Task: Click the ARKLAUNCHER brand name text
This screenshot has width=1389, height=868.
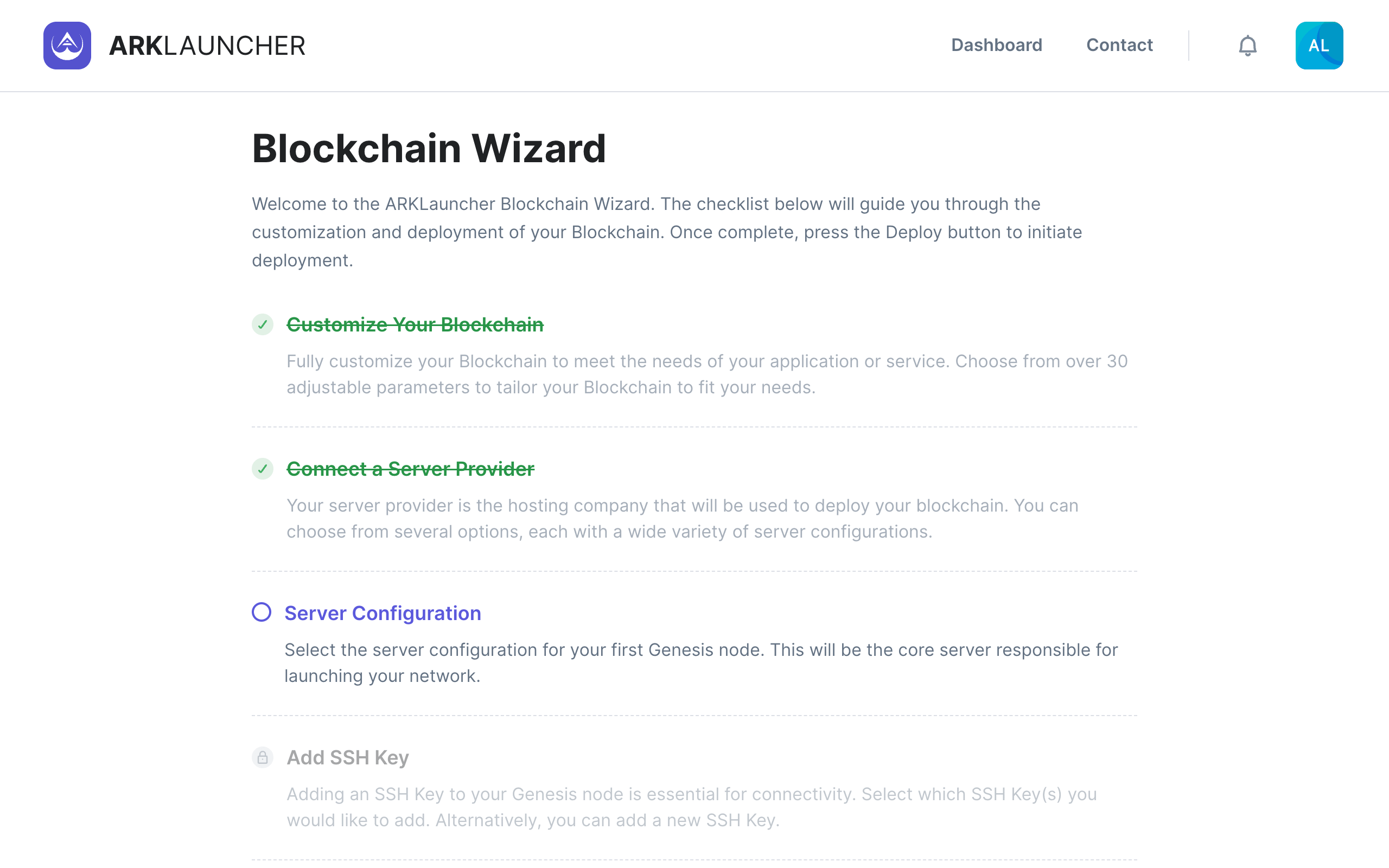Action: pyautogui.click(x=207, y=46)
